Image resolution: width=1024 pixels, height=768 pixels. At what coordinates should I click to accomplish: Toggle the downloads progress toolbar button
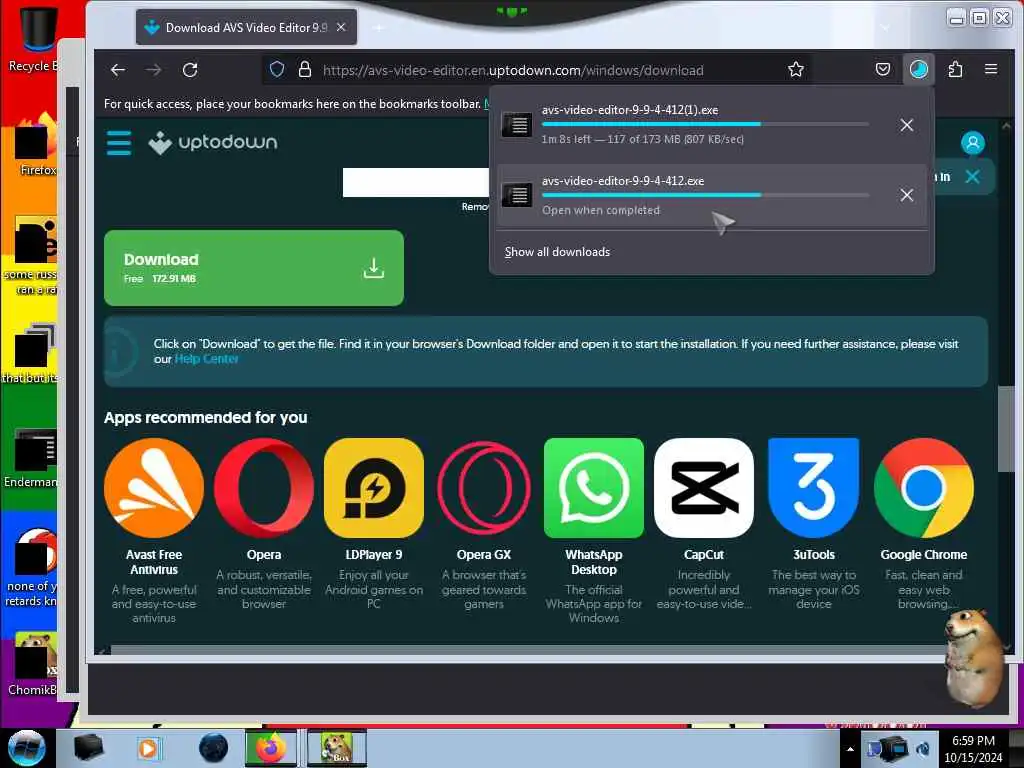(x=918, y=69)
